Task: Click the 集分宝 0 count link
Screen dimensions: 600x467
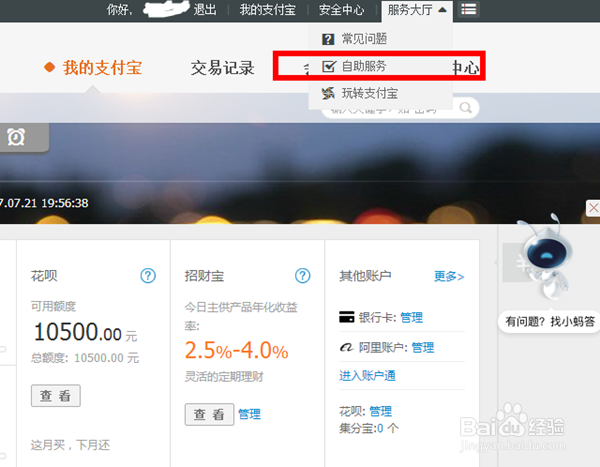Action: click(380, 428)
